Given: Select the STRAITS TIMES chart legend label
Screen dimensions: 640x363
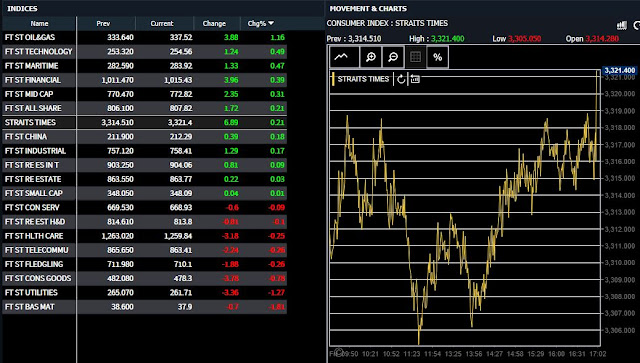Looking at the screenshot, I should (363, 79).
